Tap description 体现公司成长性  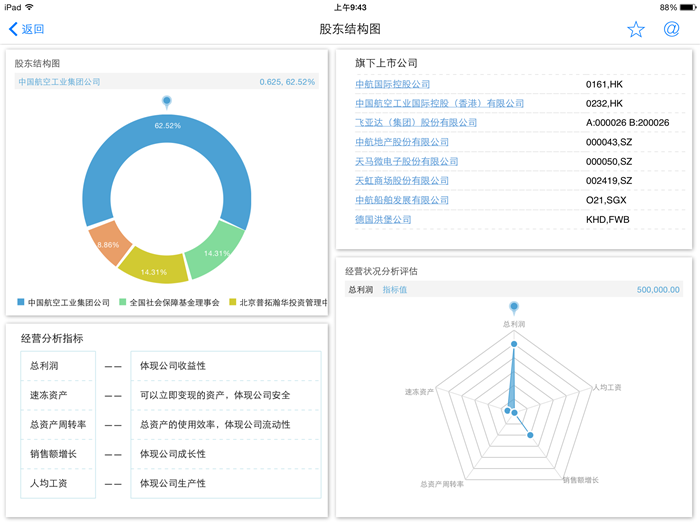click(x=173, y=454)
